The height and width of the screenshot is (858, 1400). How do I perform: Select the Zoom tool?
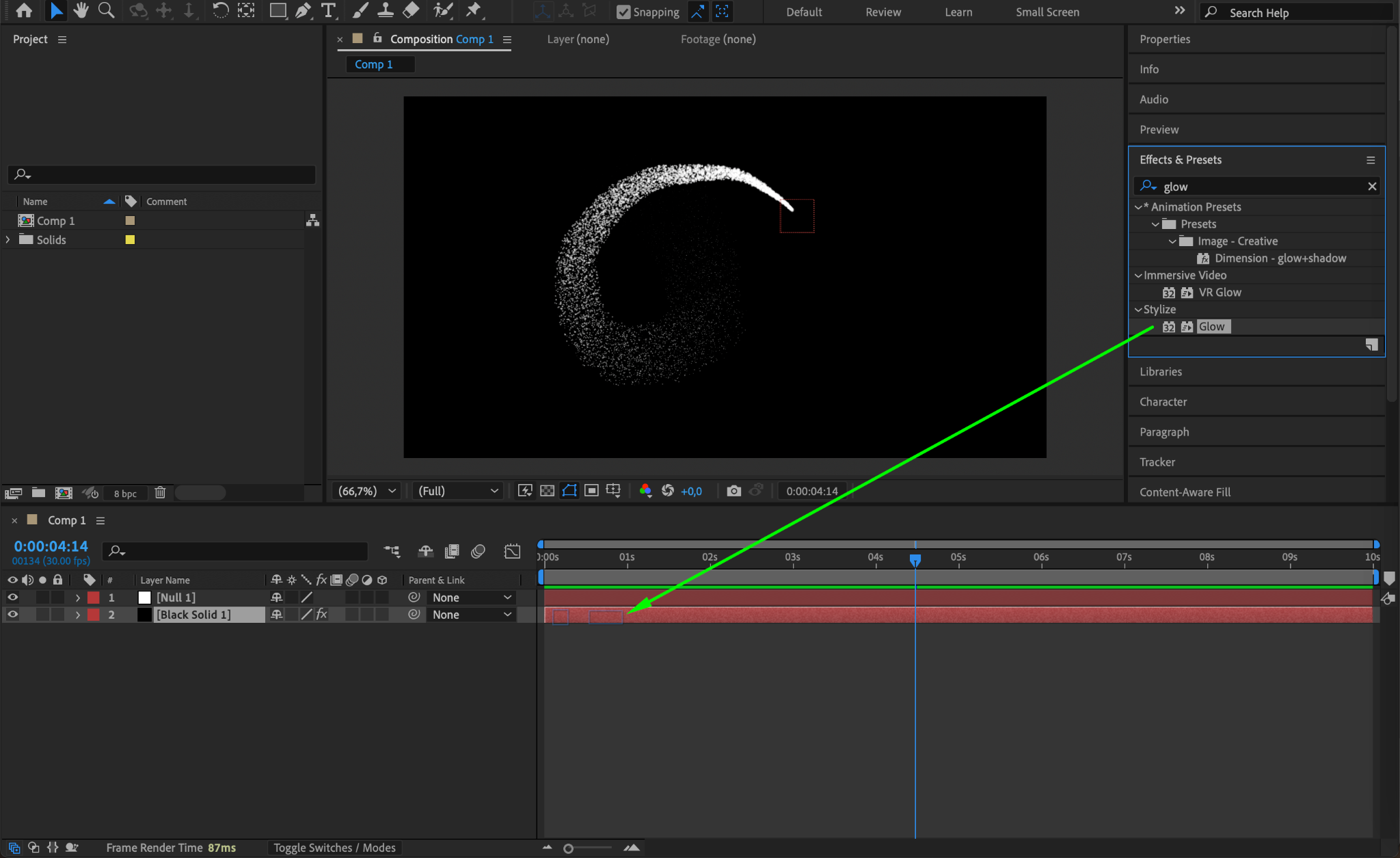(x=106, y=10)
